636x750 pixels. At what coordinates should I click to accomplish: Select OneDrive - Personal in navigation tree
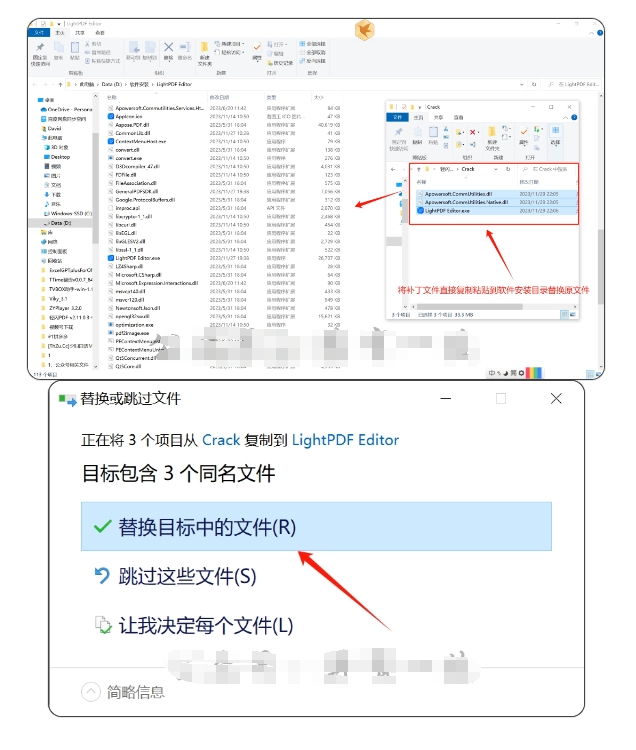pos(66,110)
